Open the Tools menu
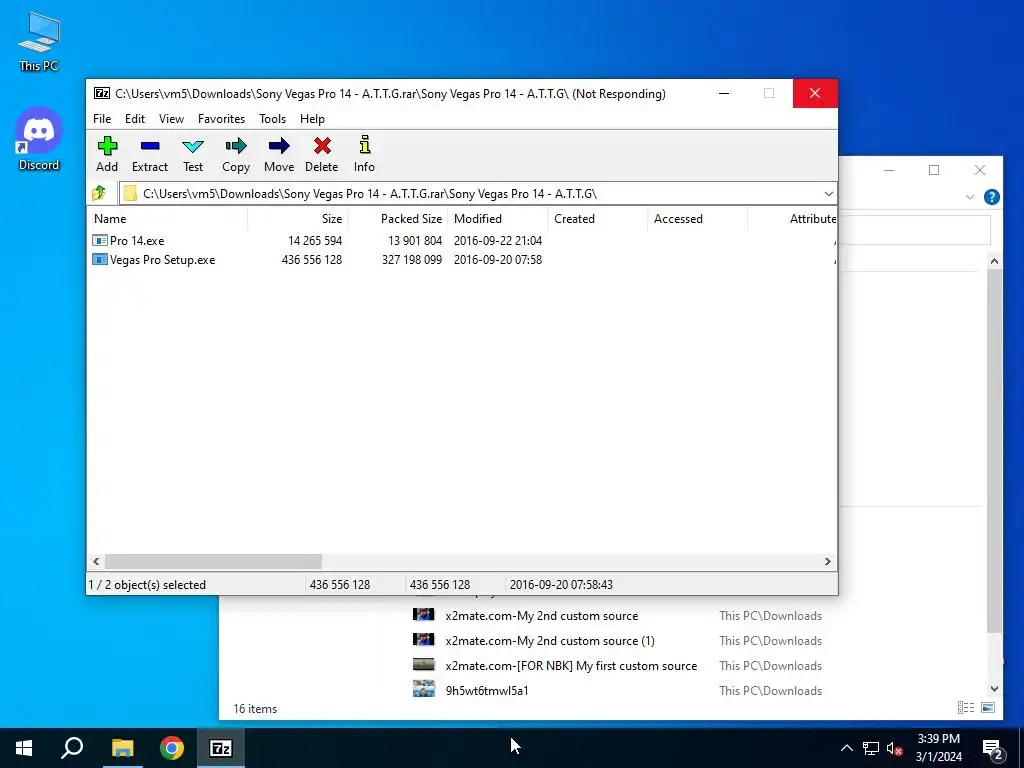Image resolution: width=1024 pixels, height=768 pixels. [x=272, y=119]
